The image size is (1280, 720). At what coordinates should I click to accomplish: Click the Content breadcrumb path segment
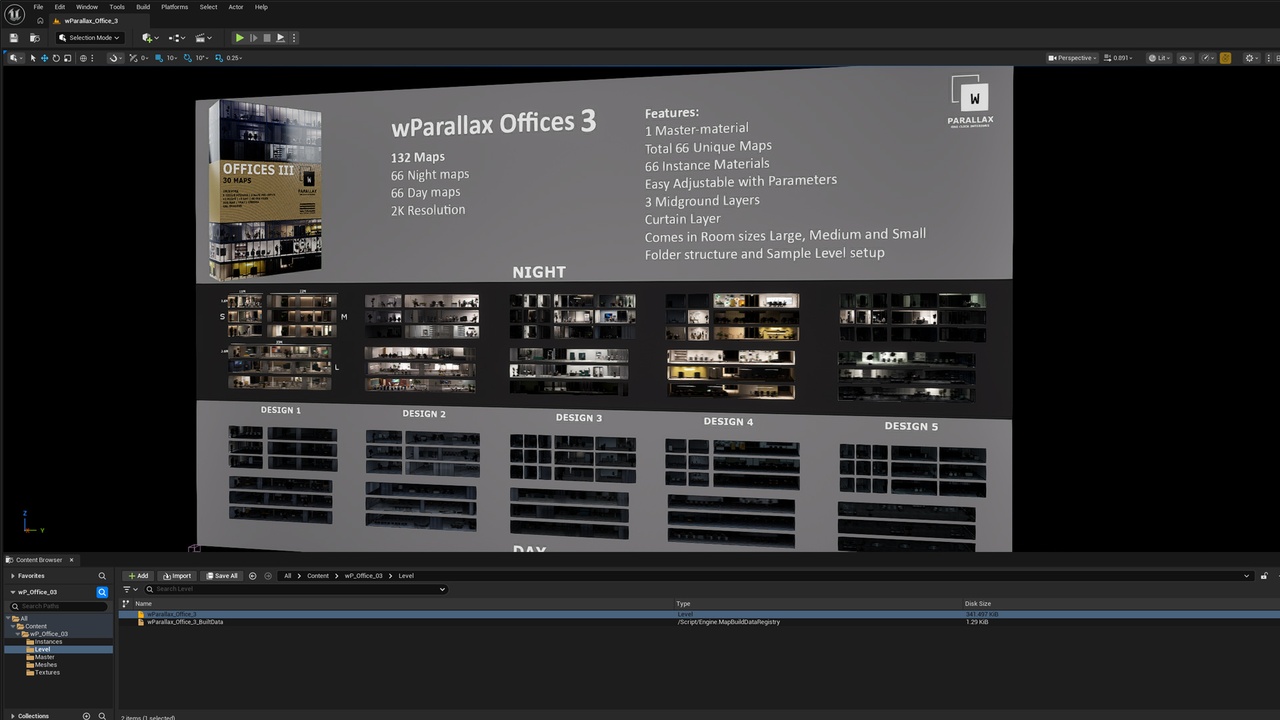[x=318, y=576]
